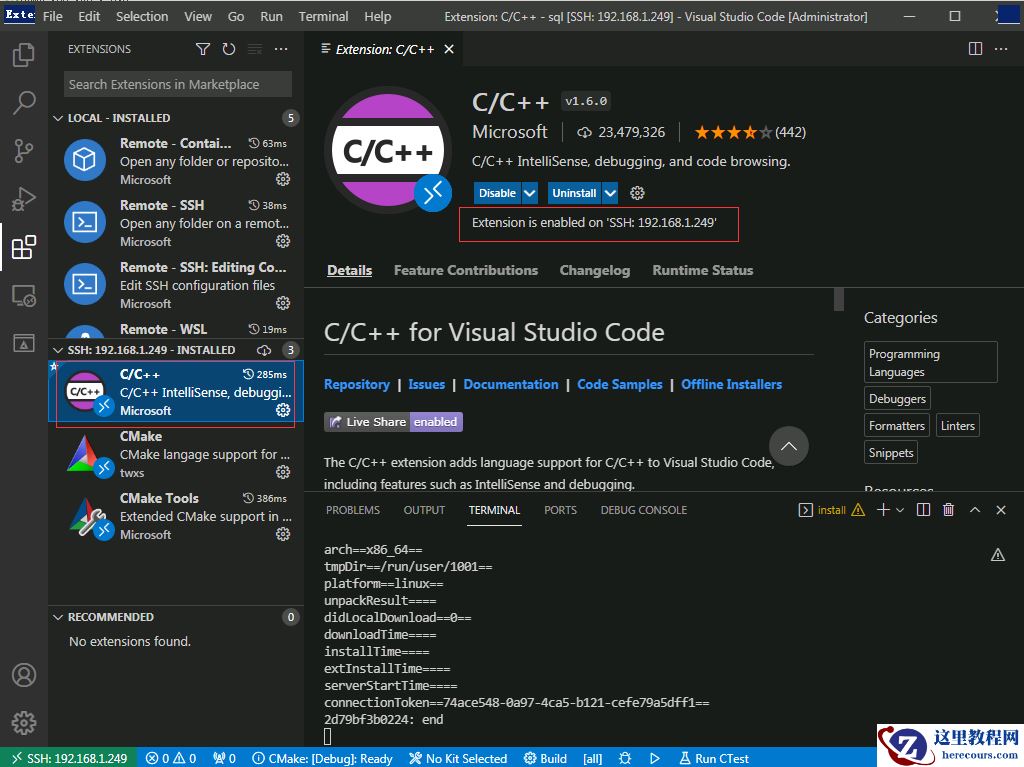Open manage gear for CMake Tools extension
Image resolution: width=1024 pixels, height=767 pixels.
pyautogui.click(x=283, y=535)
